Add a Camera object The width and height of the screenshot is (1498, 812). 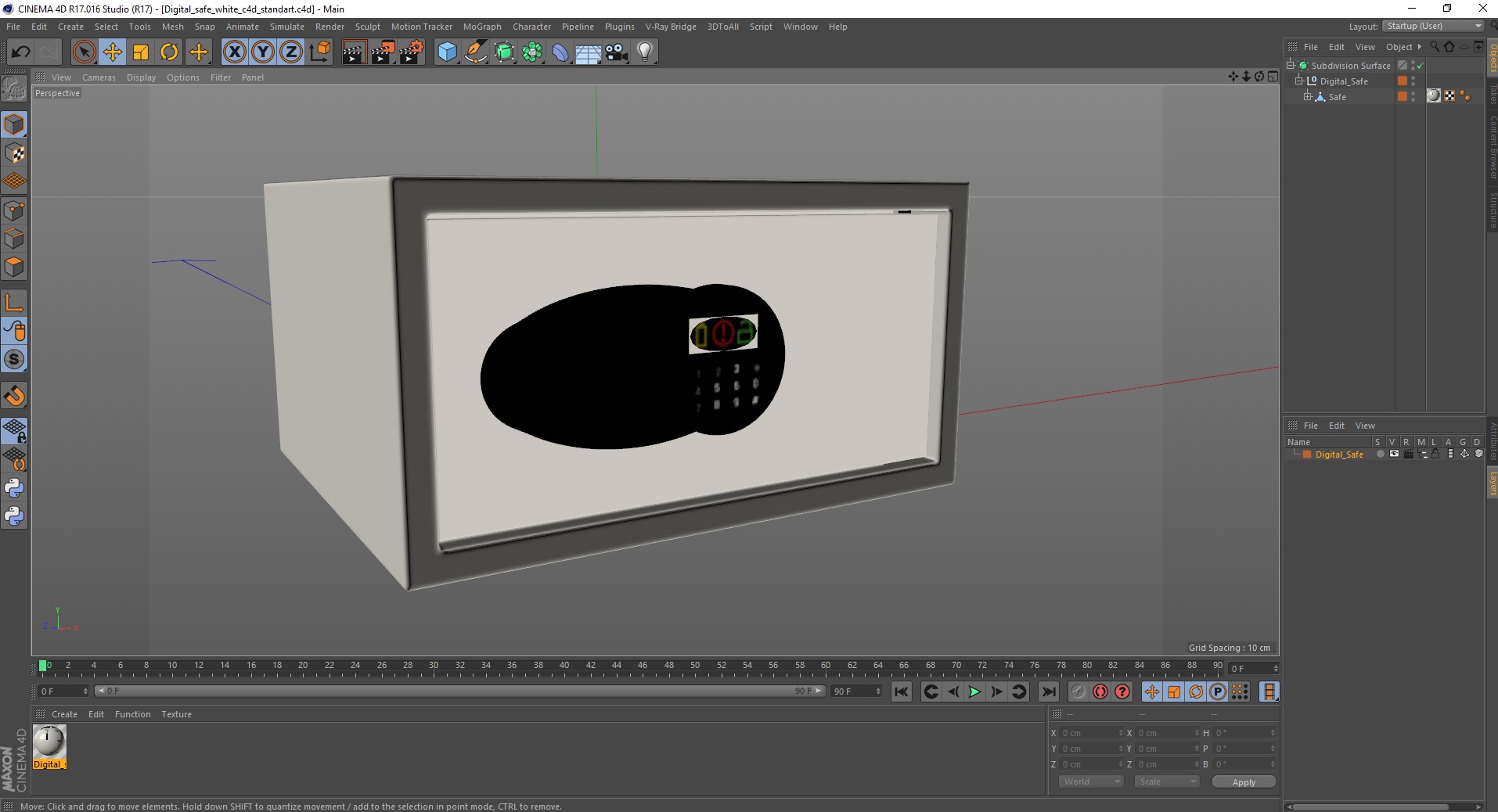(617, 52)
